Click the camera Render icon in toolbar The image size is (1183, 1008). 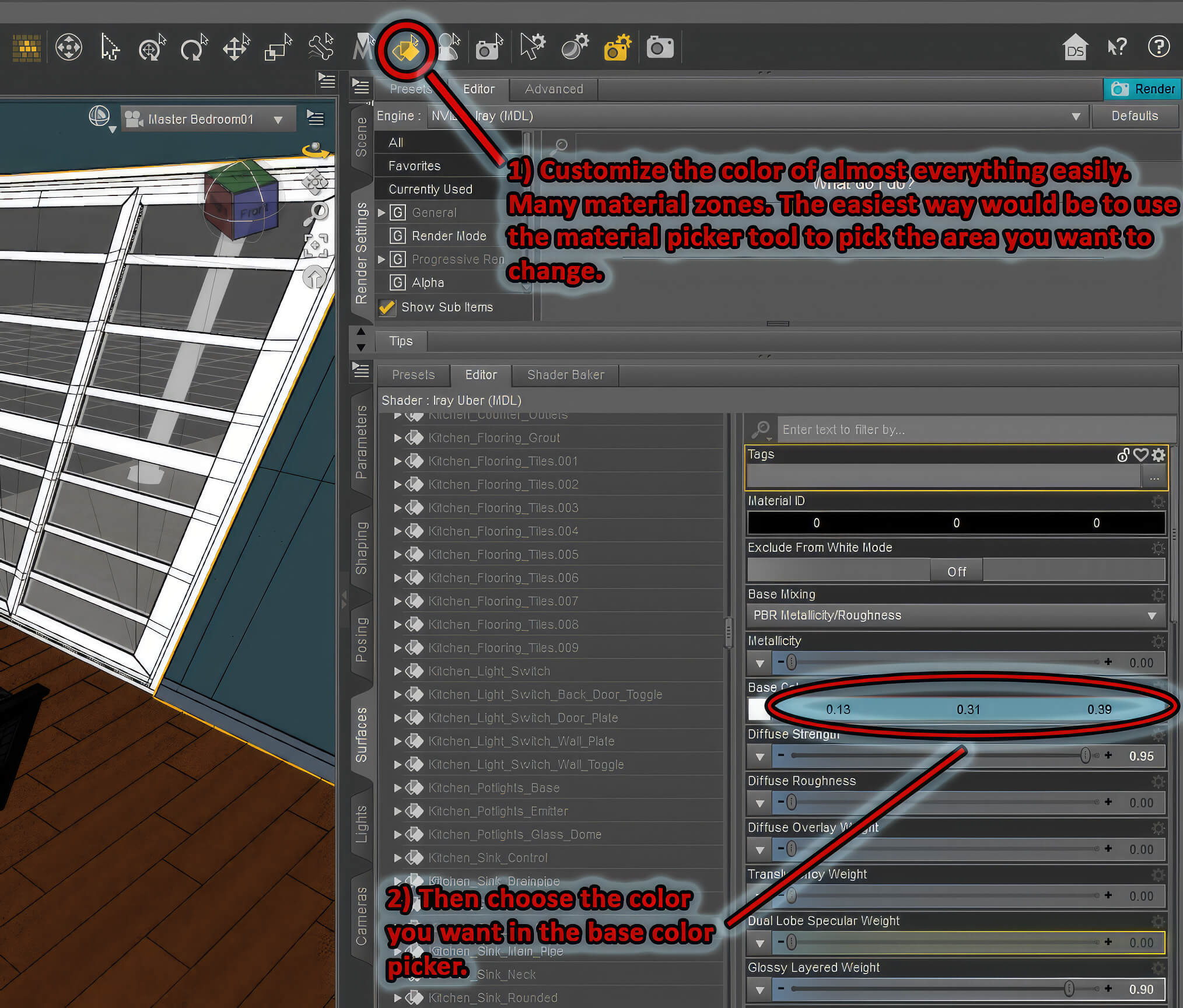point(660,47)
